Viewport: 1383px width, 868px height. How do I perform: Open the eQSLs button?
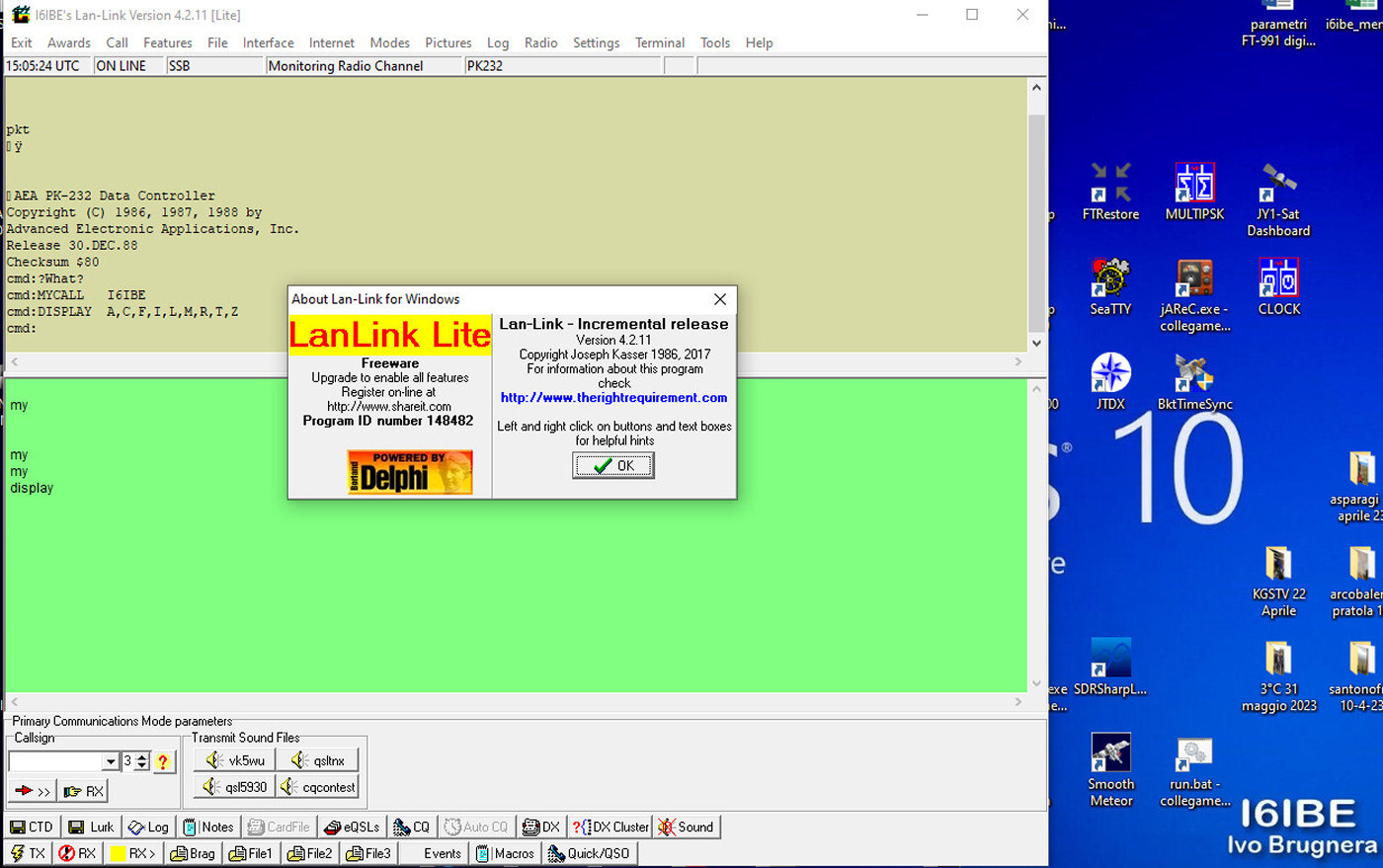pyautogui.click(x=351, y=828)
